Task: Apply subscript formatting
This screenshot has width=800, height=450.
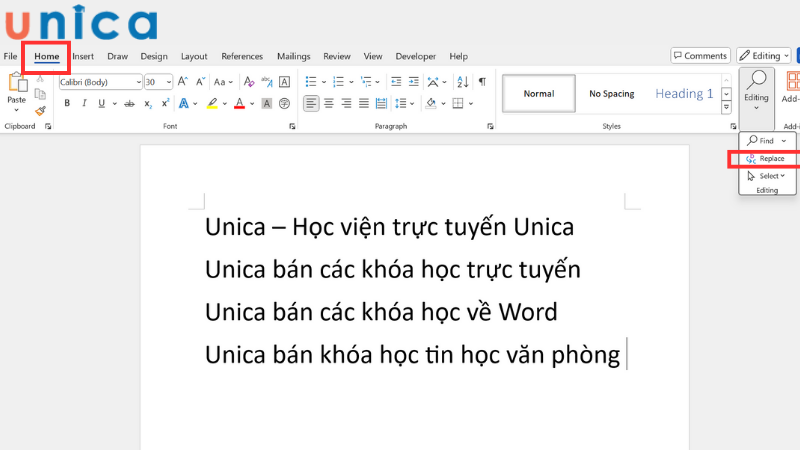Action: 147,104
